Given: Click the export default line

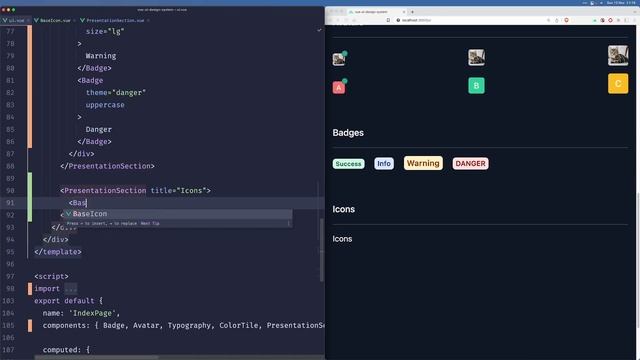Looking at the screenshot, I should pyautogui.click(x=69, y=301).
